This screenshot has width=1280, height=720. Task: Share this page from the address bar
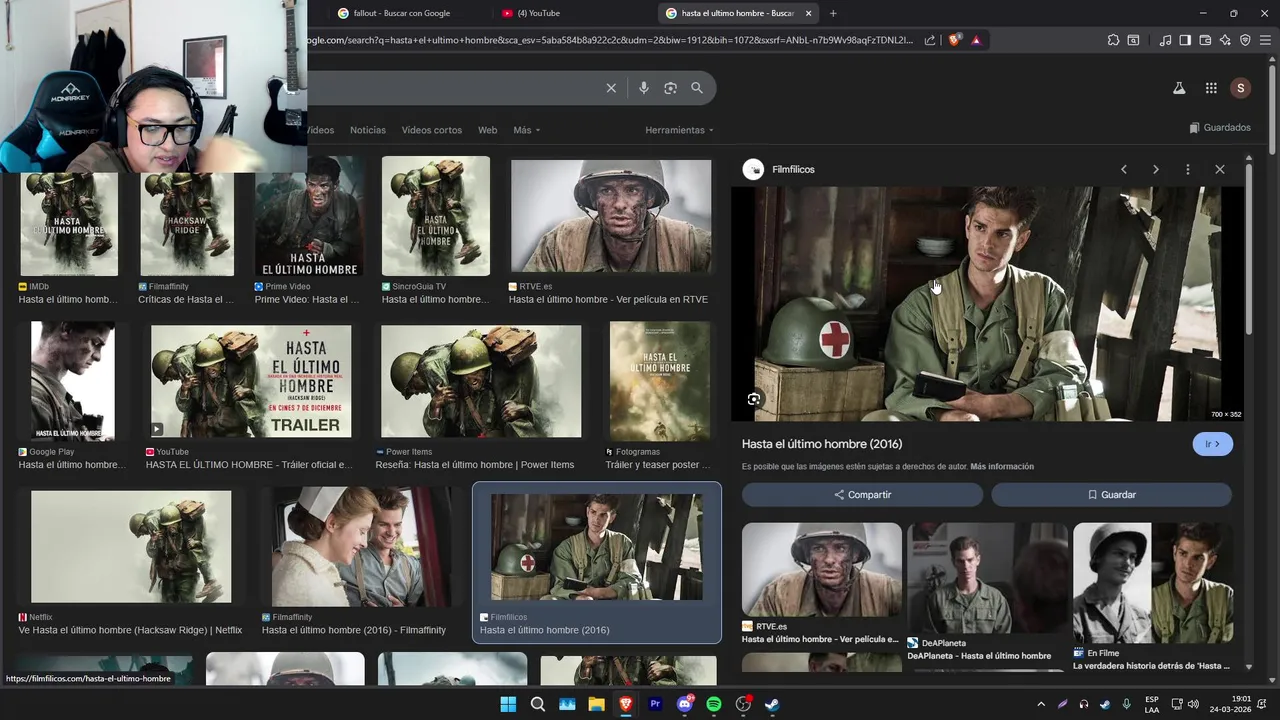point(930,40)
